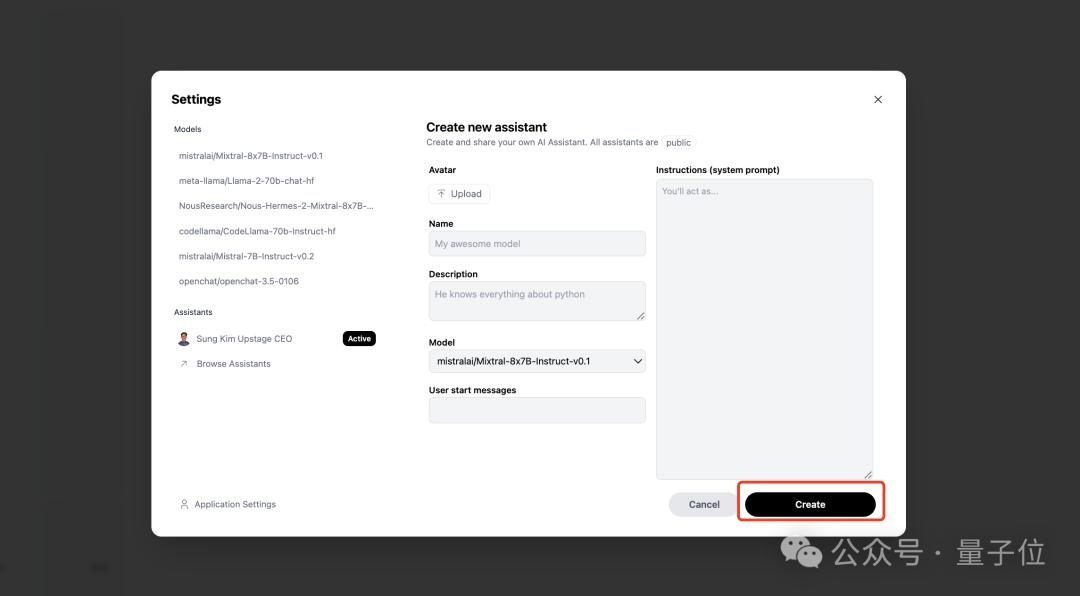Focus the Name input field
This screenshot has height=596, width=1080.
537,243
